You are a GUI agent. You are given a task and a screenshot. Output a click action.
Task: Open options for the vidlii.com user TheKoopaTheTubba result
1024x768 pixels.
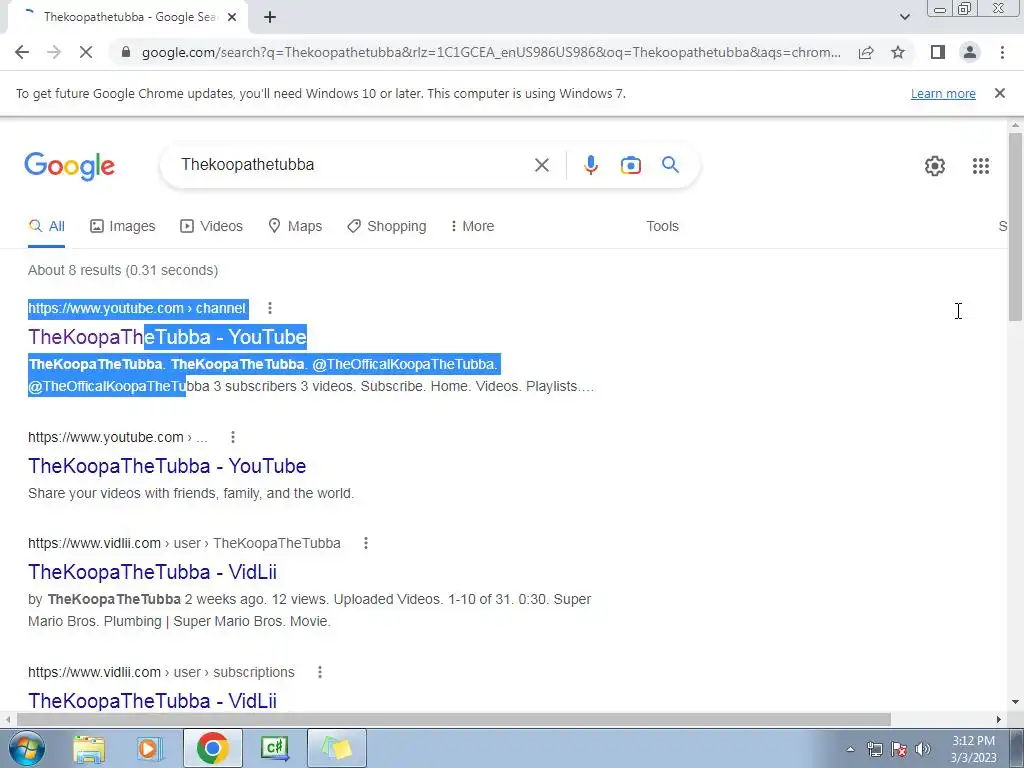pos(366,543)
